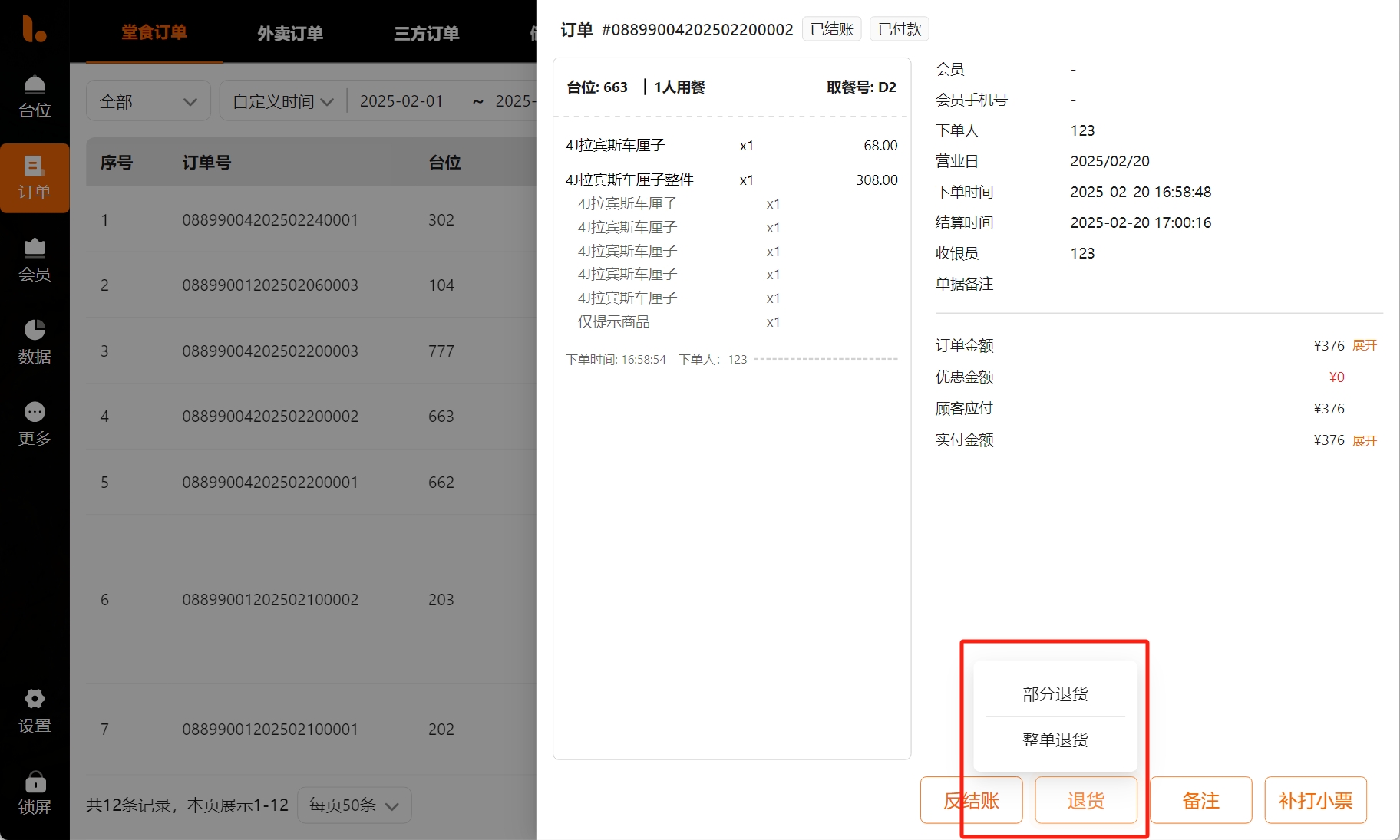Image resolution: width=1400 pixels, height=840 pixels.
Task: Click the 序号 column header
Action: click(x=117, y=163)
